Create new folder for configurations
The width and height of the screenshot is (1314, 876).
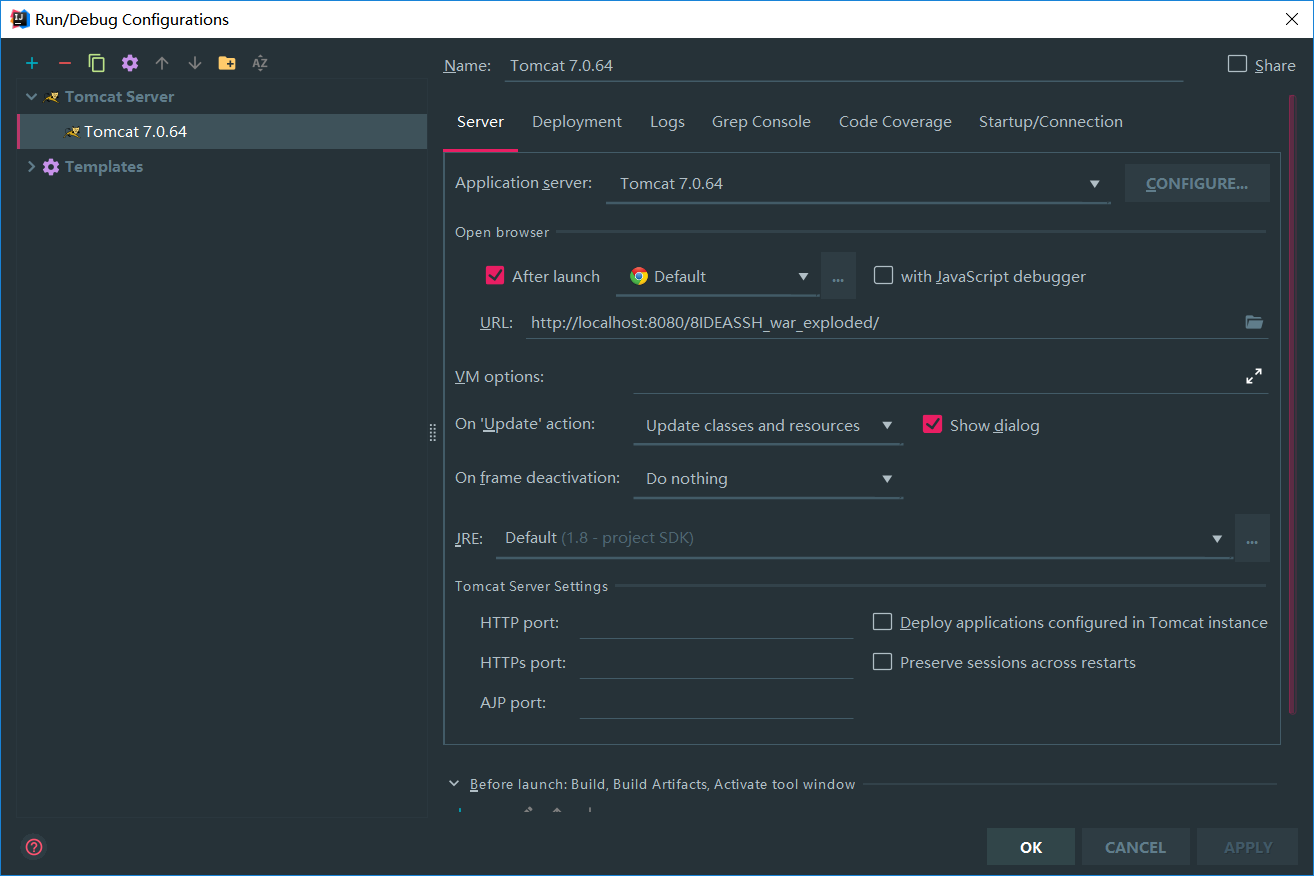coord(227,63)
